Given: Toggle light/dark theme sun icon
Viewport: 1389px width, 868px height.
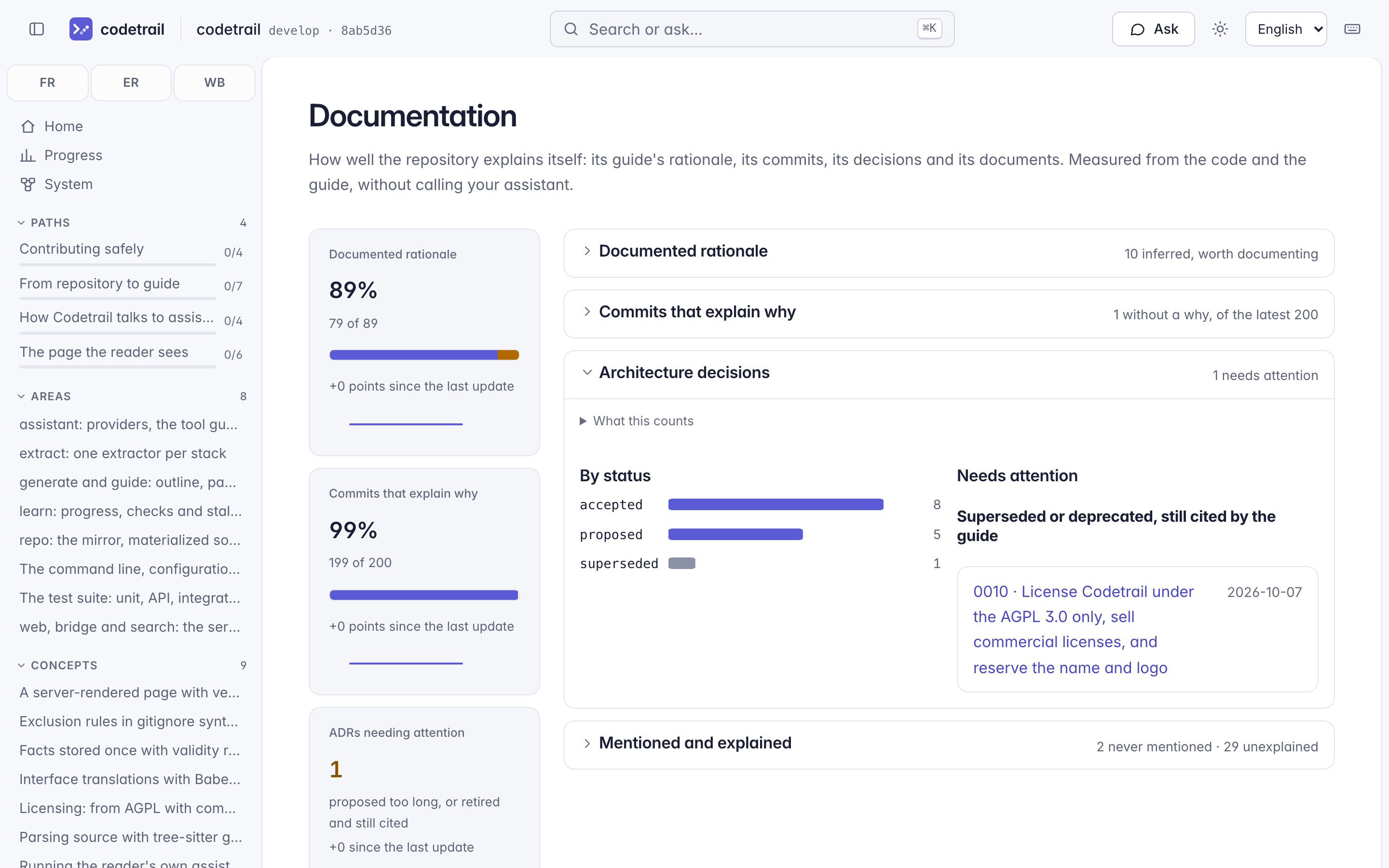Looking at the screenshot, I should (x=1220, y=29).
